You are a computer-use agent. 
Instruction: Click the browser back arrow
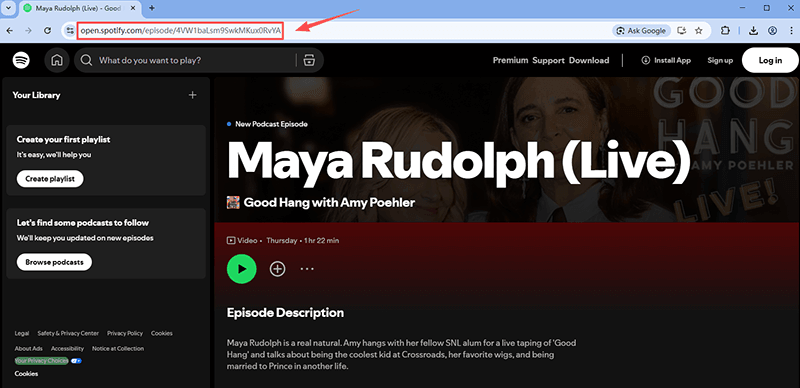(x=9, y=31)
